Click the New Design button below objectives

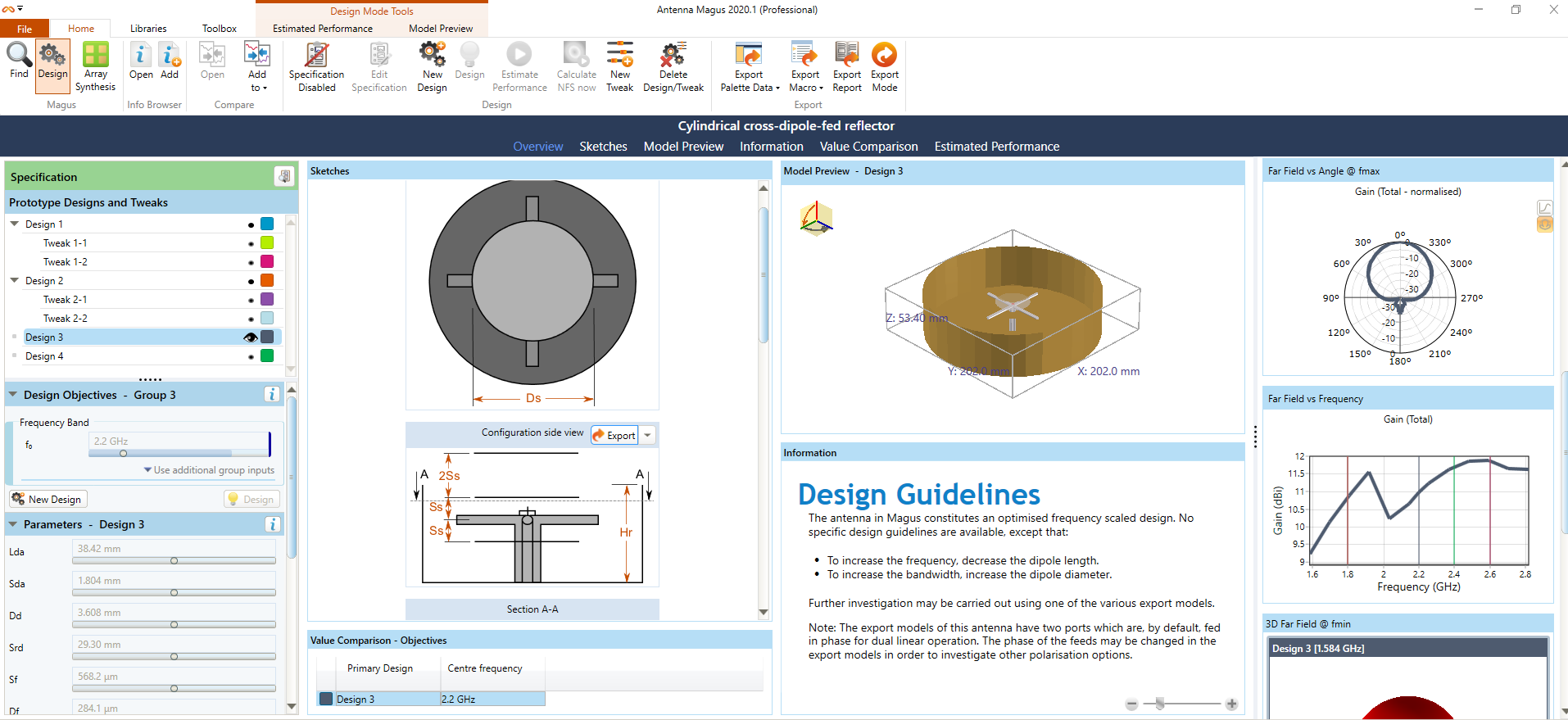(x=48, y=499)
